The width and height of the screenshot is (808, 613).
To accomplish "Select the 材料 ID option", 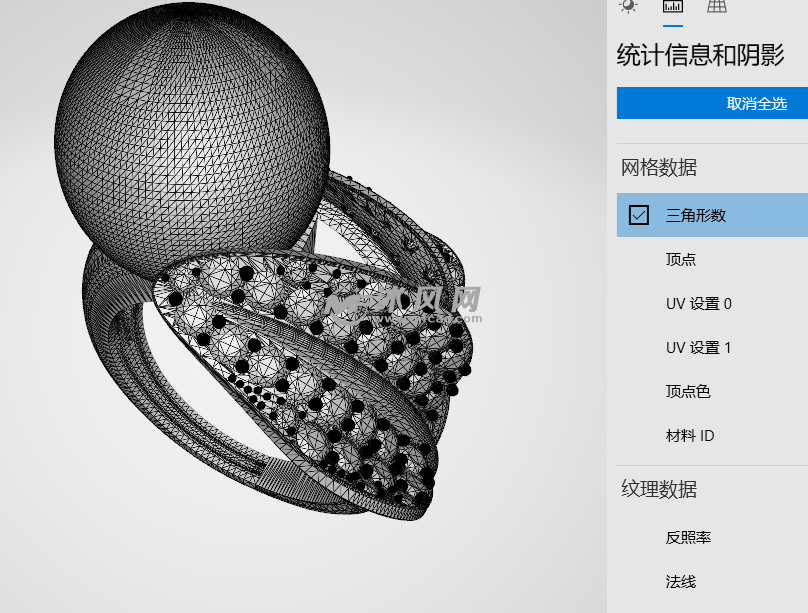I will point(690,435).
